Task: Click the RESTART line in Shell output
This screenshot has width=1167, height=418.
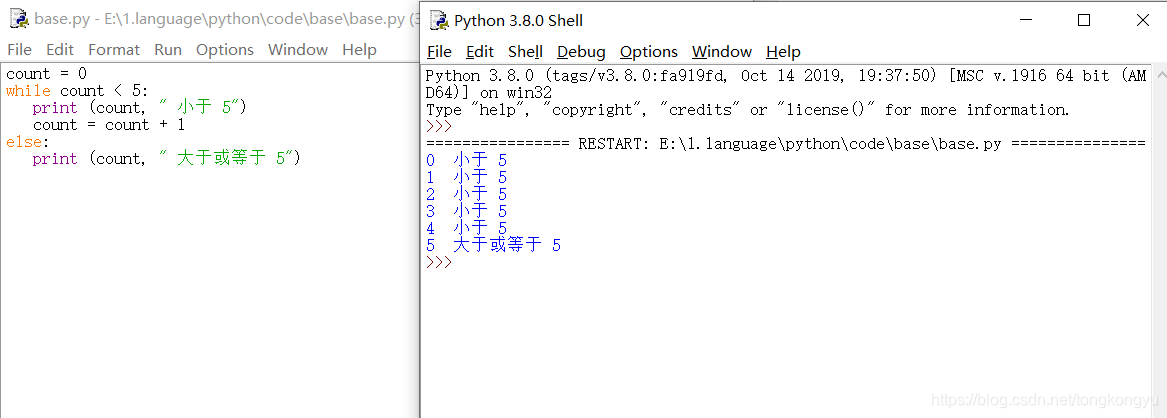Action: coord(785,144)
